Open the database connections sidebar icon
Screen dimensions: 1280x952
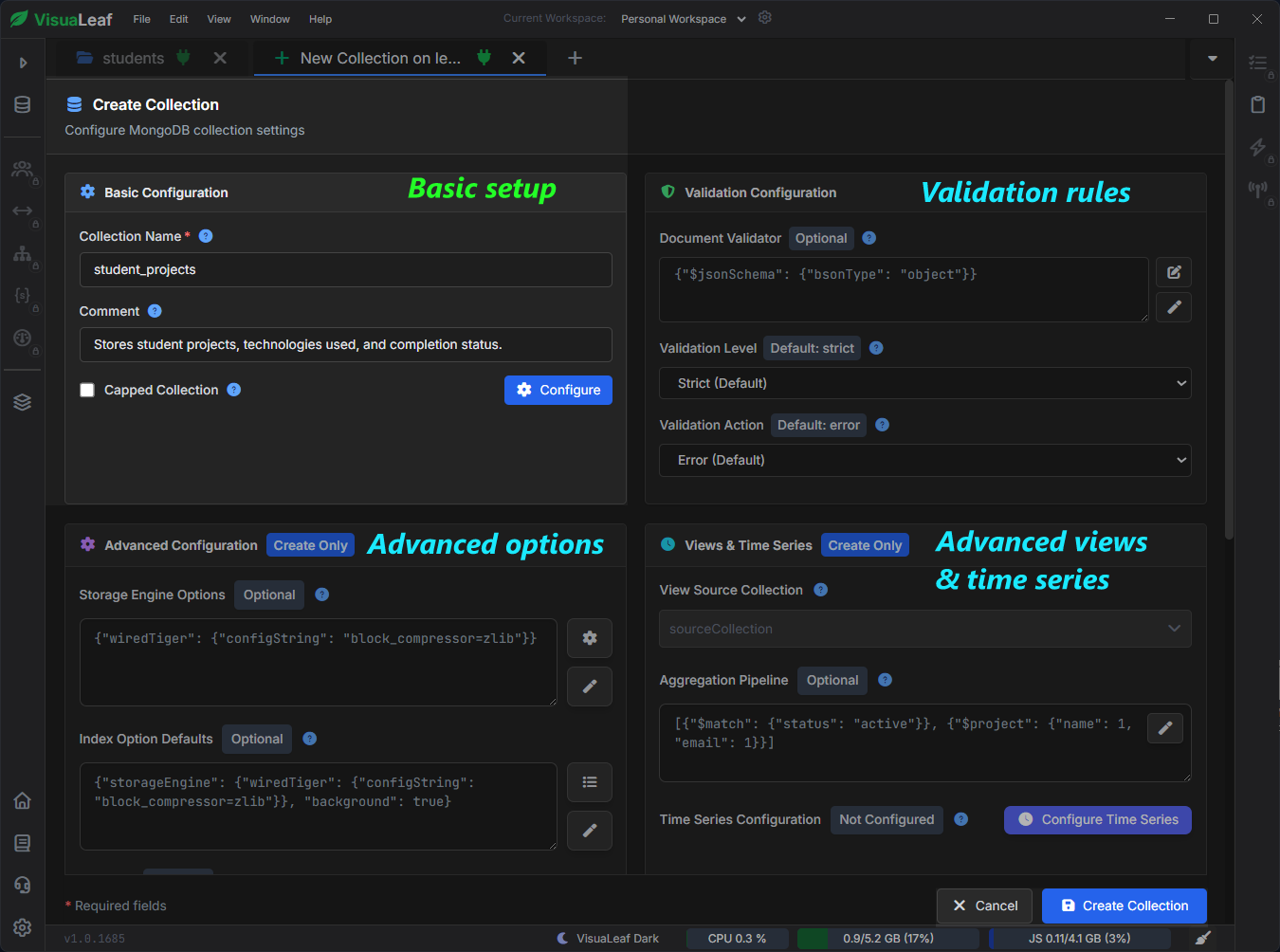click(23, 105)
